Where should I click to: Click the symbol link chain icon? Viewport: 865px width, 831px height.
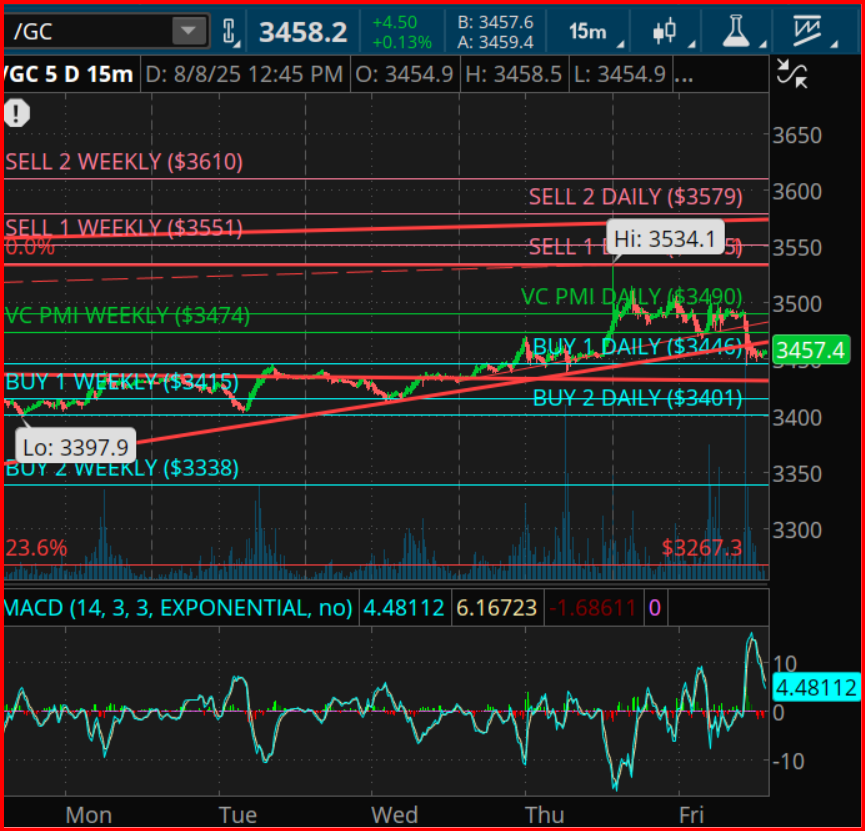click(229, 32)
